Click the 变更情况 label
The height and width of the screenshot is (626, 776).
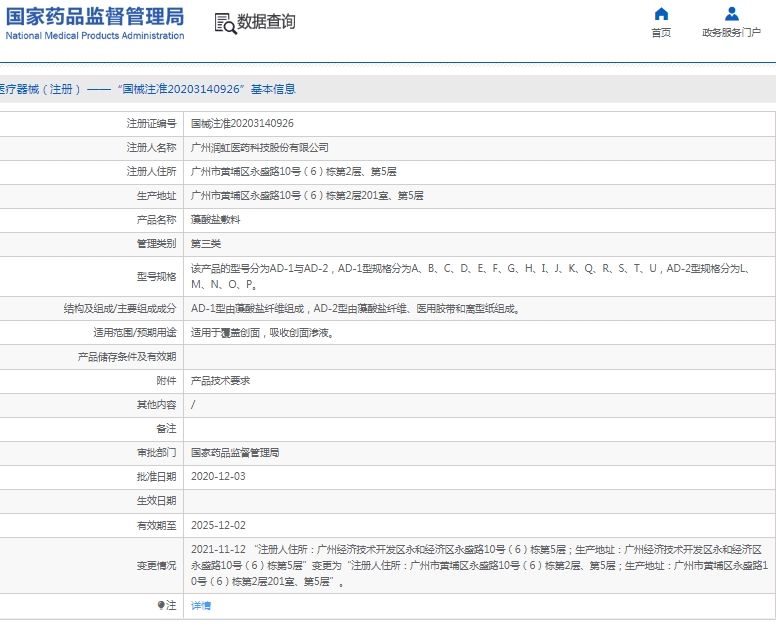pyautogui.click(x=156, y=565)
